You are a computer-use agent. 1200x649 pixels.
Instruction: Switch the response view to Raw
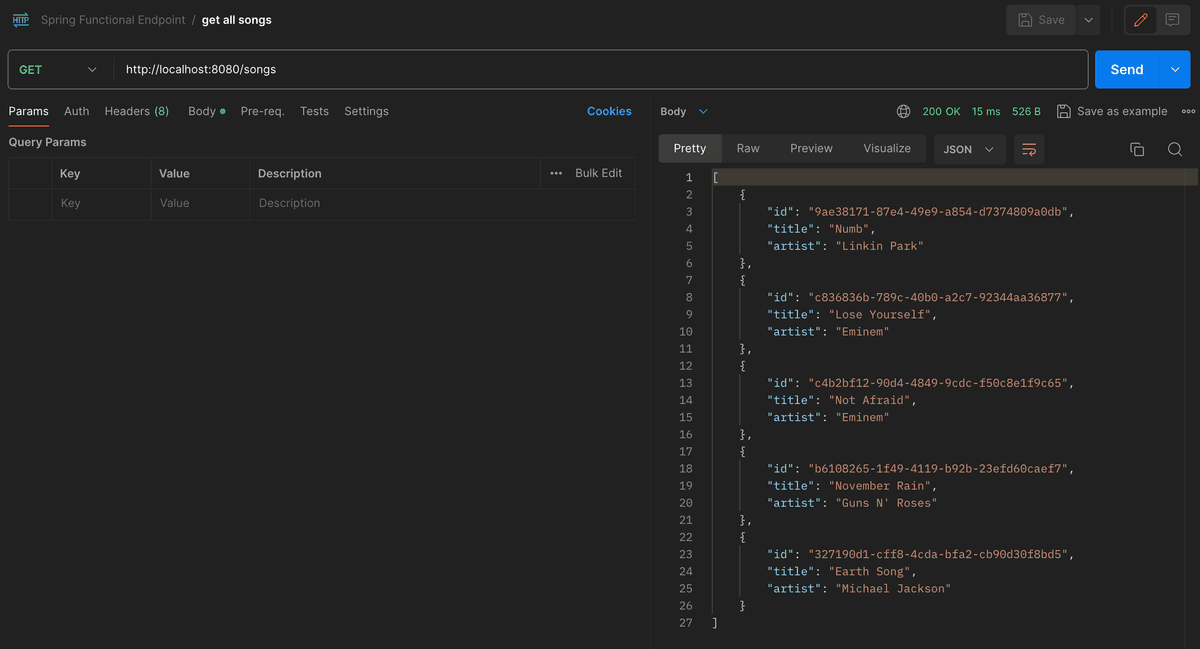[748, 147]
